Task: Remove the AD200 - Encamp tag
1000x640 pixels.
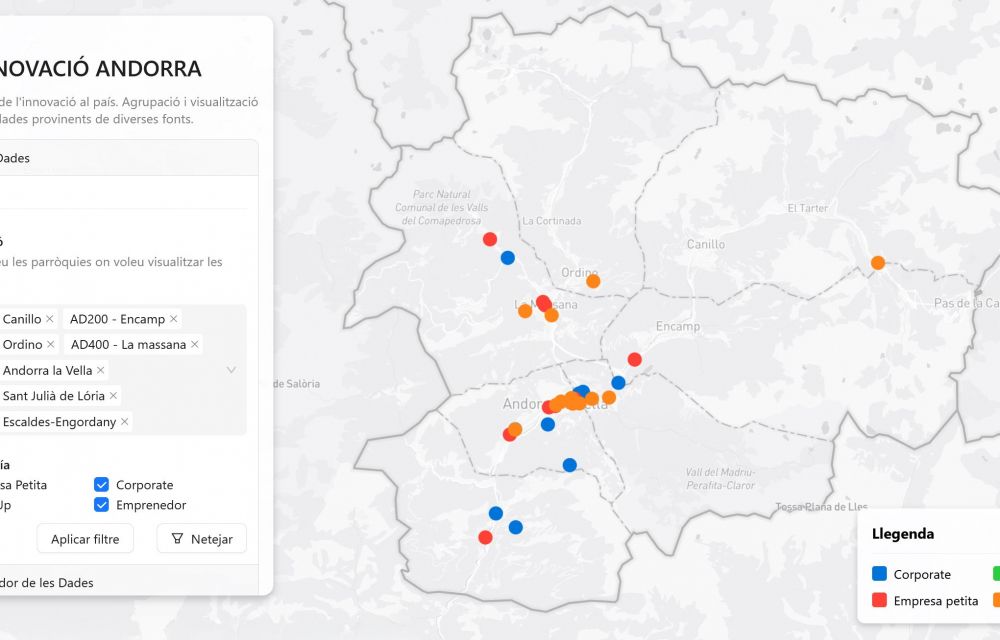Action: (174, 319)
